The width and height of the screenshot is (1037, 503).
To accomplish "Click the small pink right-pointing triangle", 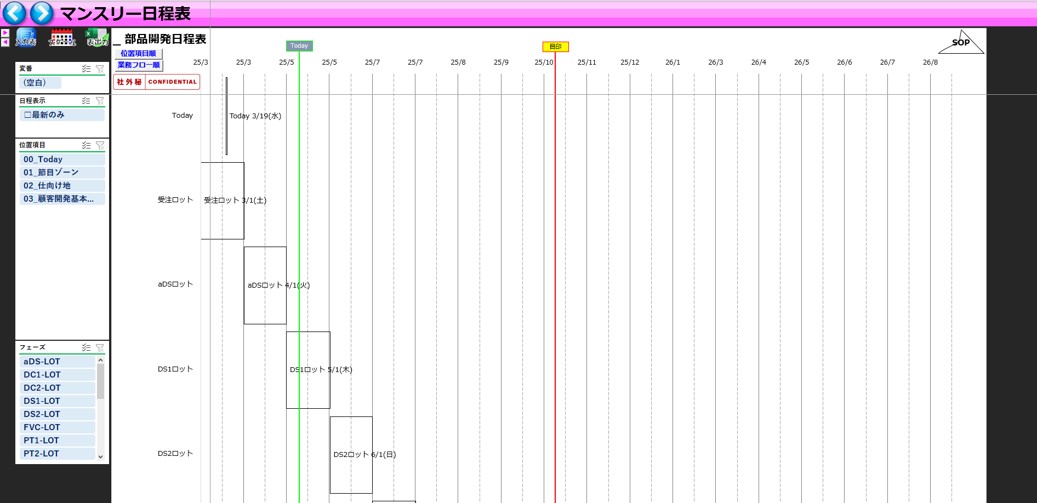I will [5, 32].
